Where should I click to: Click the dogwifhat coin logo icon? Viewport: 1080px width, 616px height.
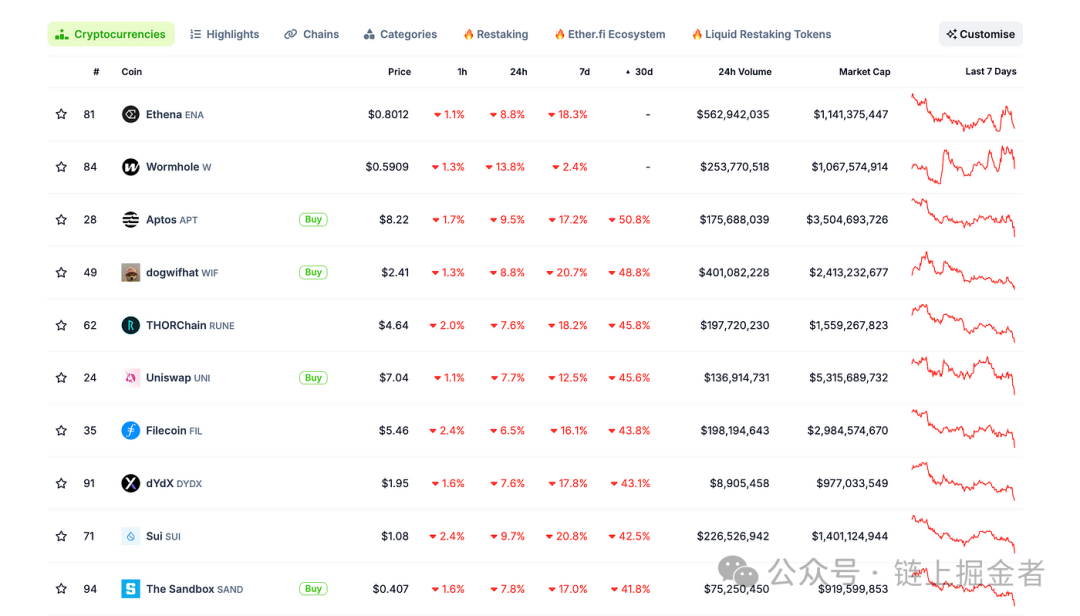[x=130, y=273]
